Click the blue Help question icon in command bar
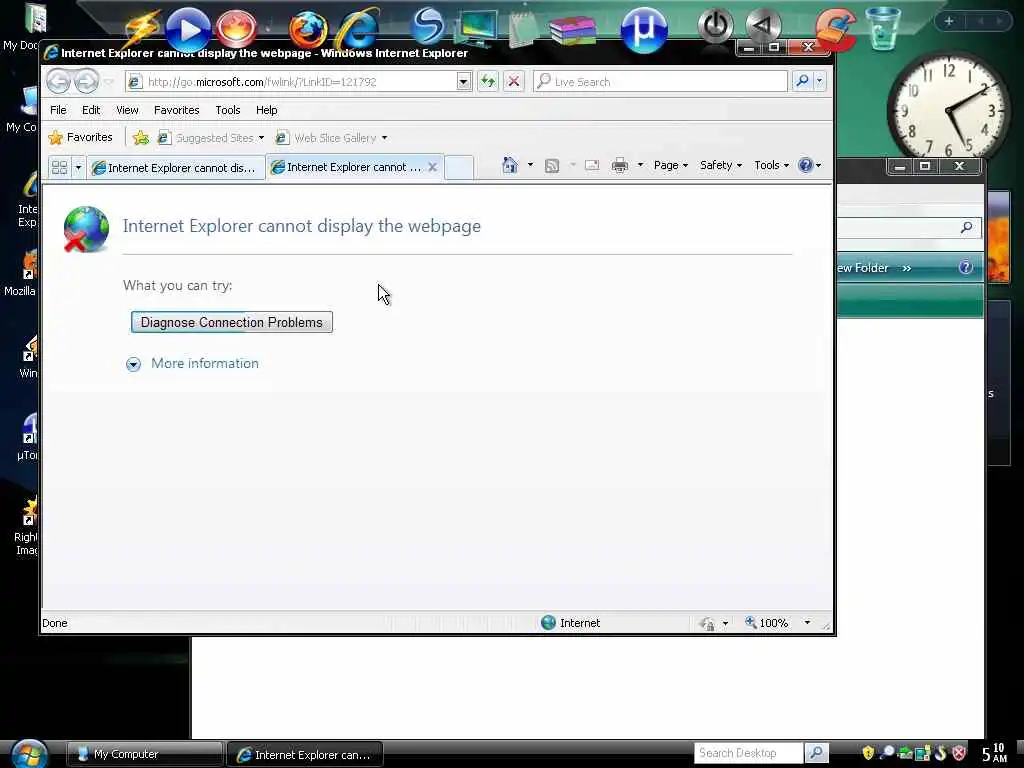The width and height of the screenshot is (1024, 768). 806,165
